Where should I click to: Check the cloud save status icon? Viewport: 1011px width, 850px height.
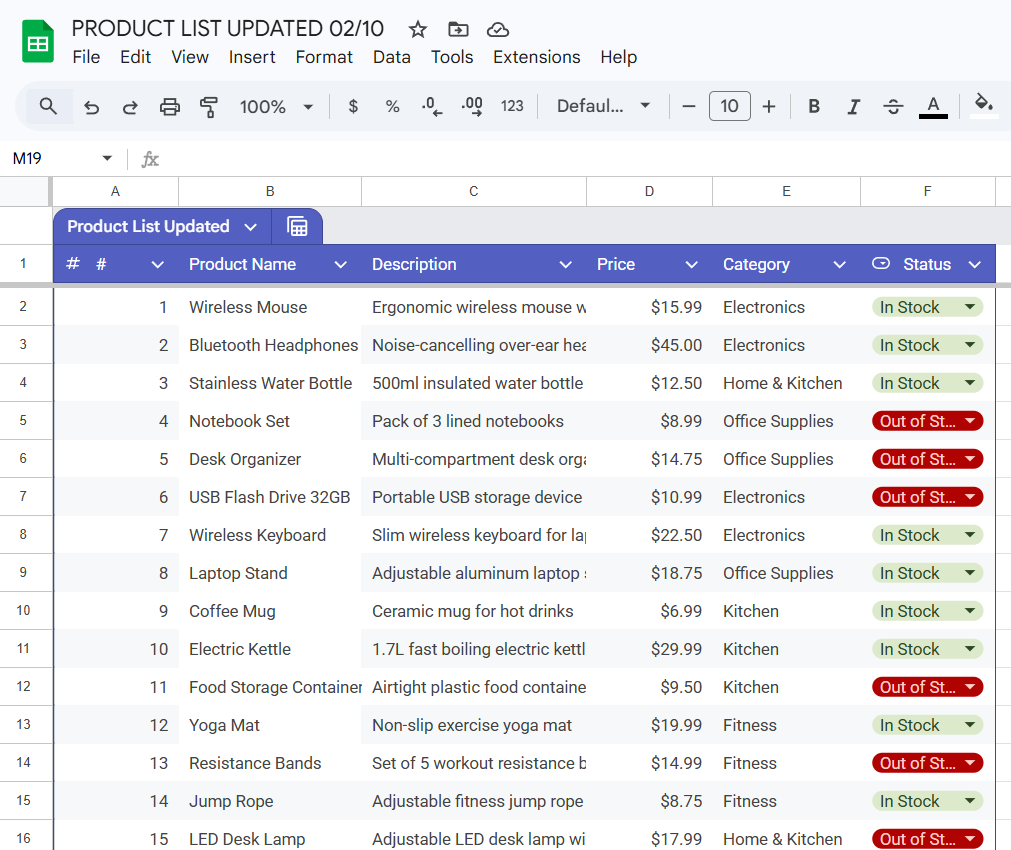click(498, 30)
